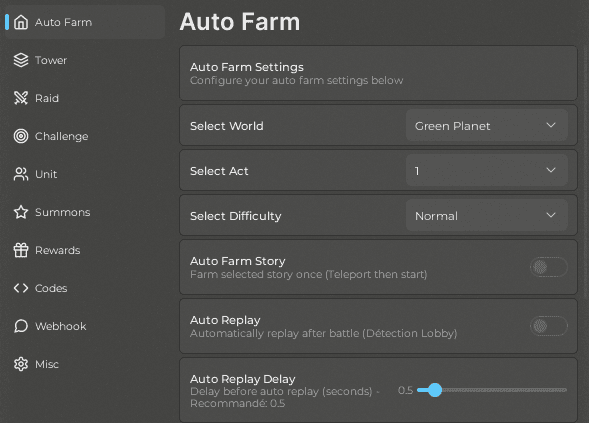Select the Raid crossed swords icon
The height and width of the screenshot is (423, 589).
pyautogui.click(x=21, y=98)
